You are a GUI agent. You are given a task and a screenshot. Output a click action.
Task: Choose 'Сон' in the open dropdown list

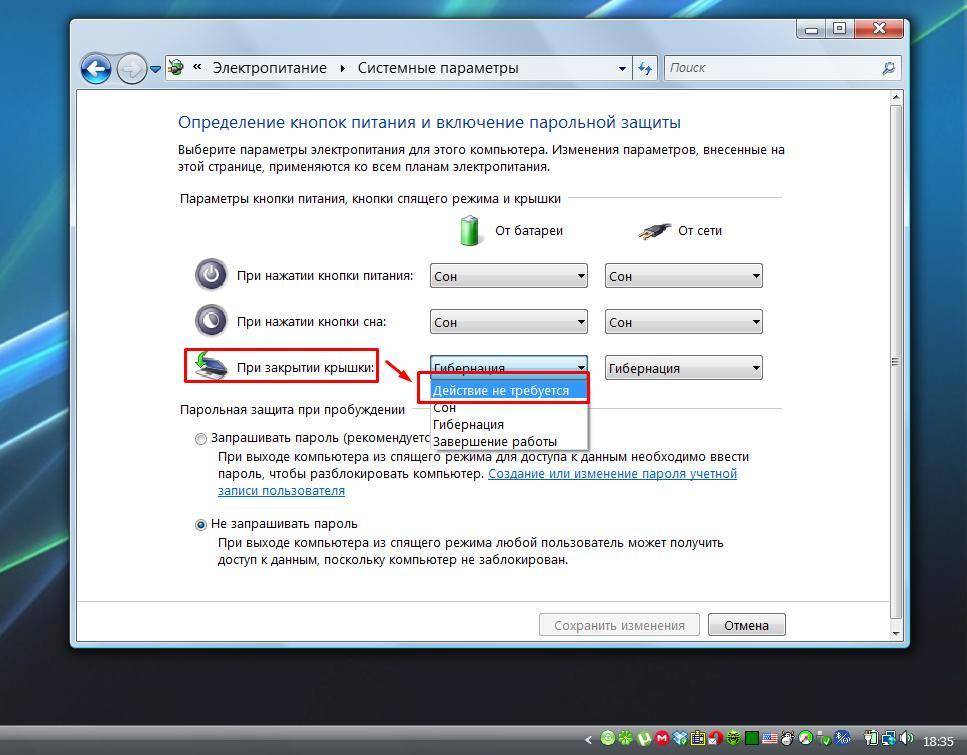(x=509, y=407)
